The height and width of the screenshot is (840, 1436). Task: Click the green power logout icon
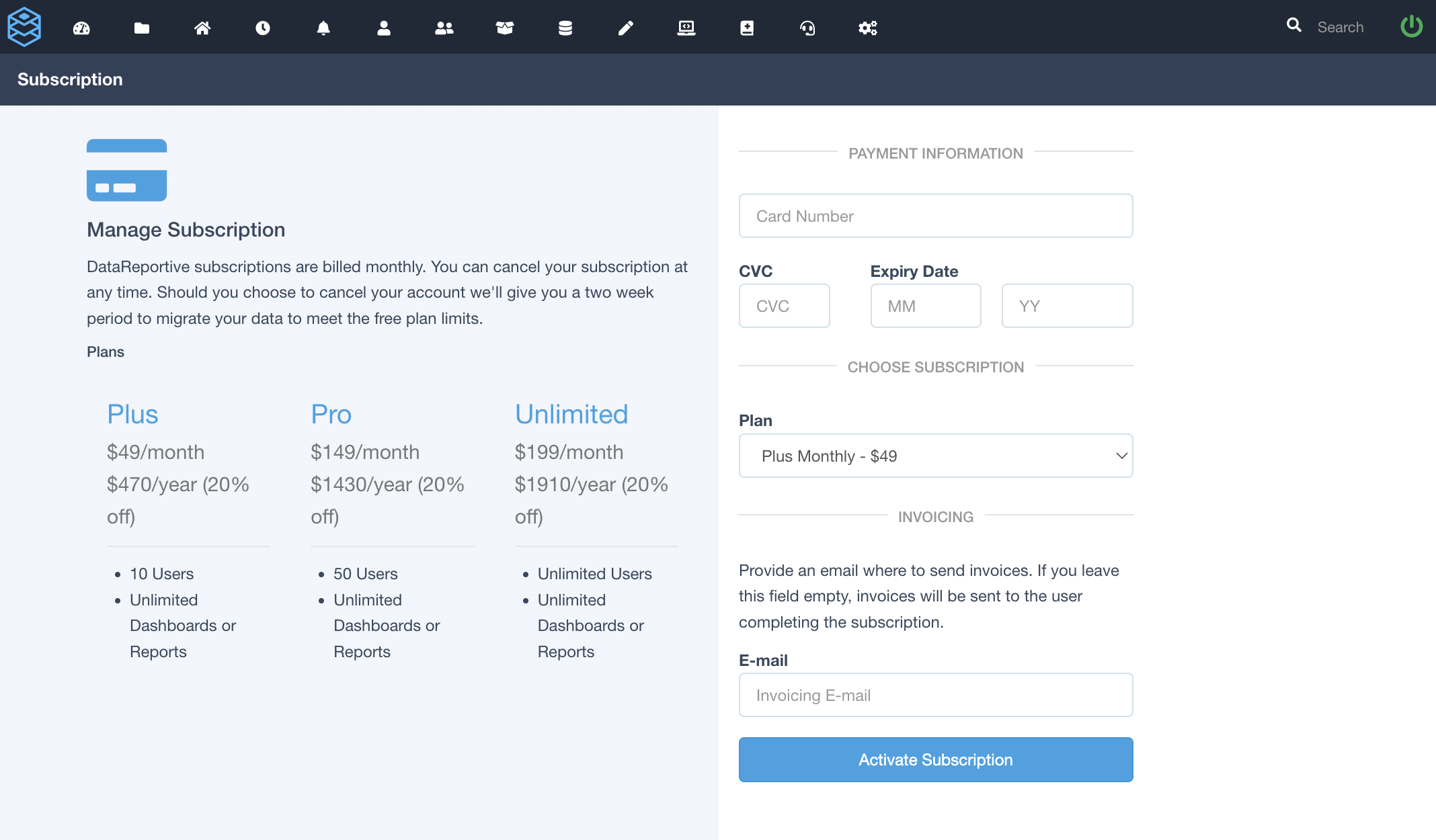[1411, 26]
